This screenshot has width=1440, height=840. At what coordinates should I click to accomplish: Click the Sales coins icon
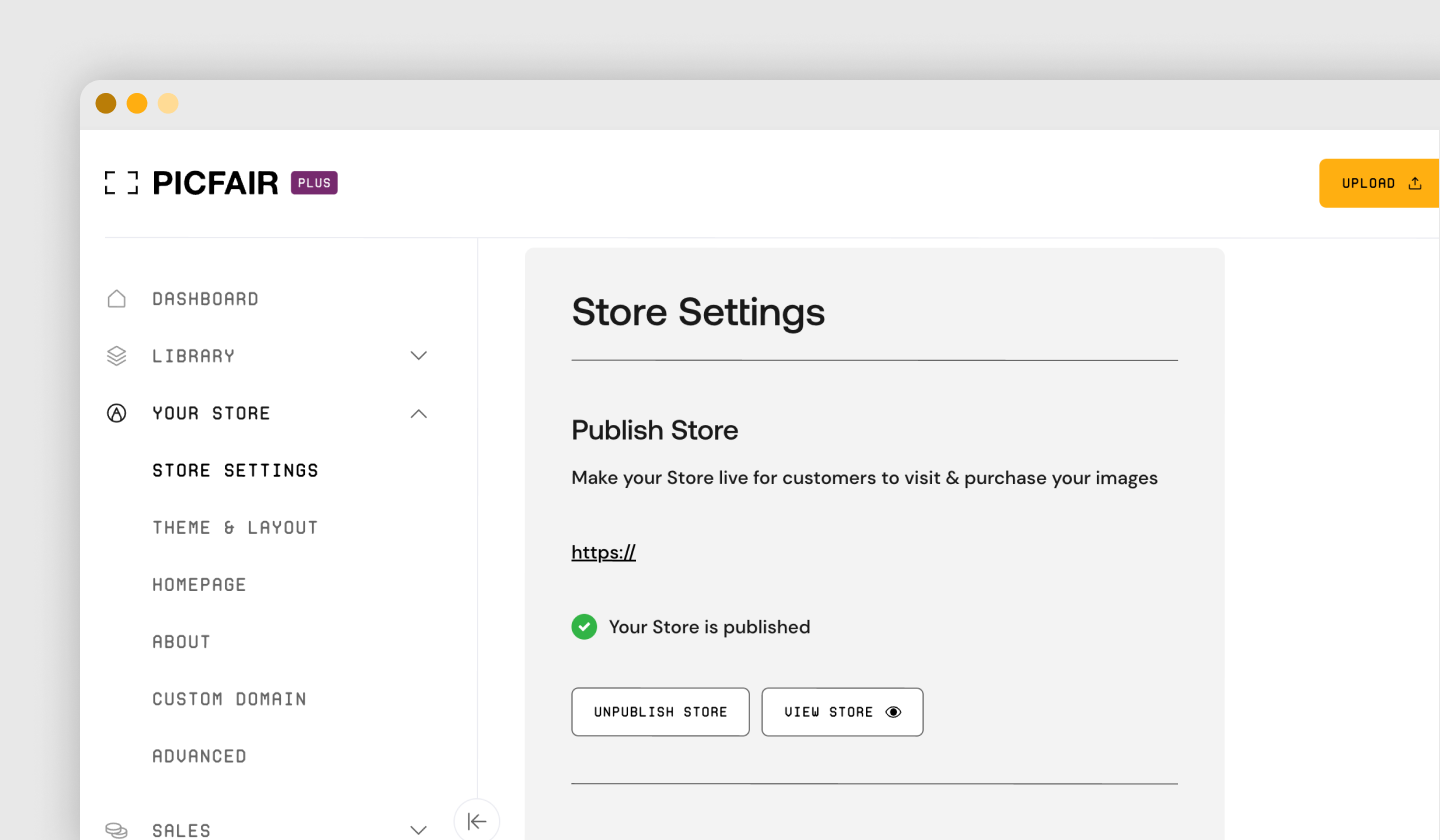click(116, 828)
